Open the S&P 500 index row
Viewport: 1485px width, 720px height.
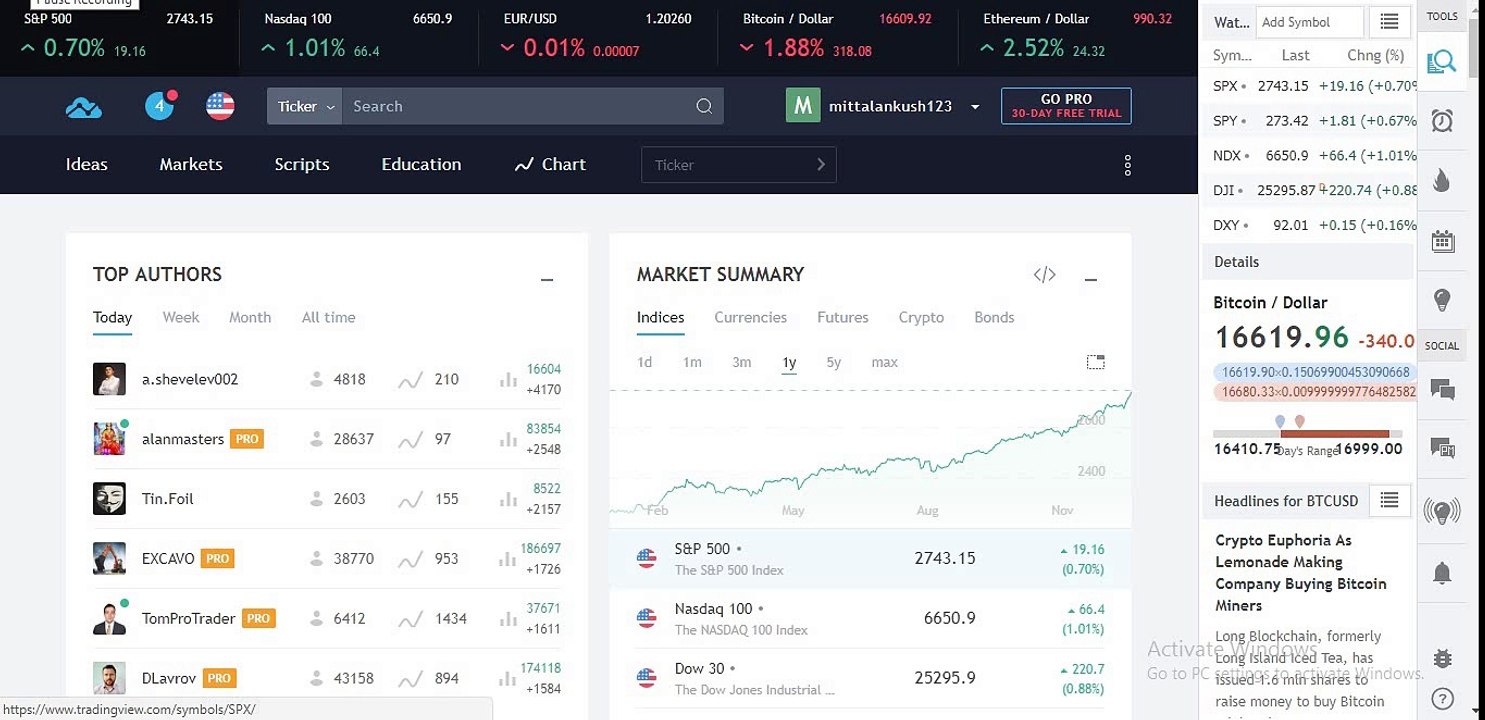[870, 559]
